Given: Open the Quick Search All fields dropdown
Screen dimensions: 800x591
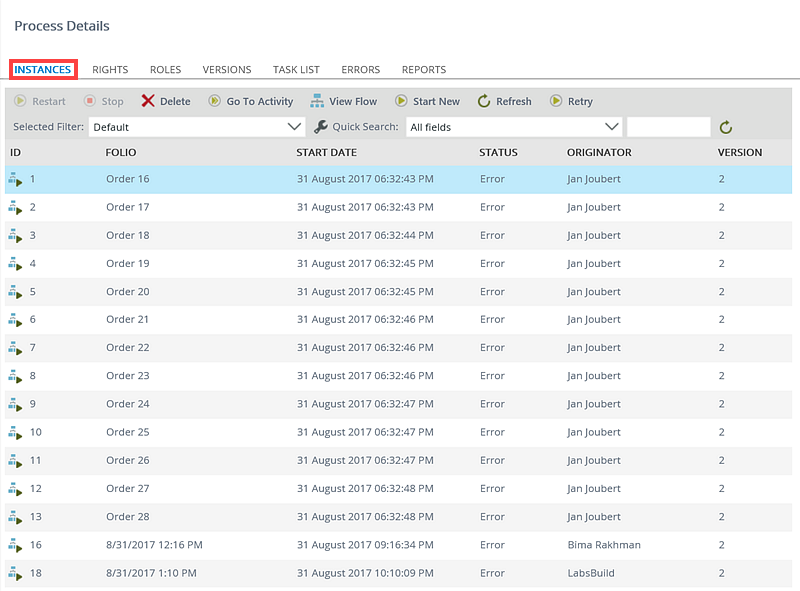Looking at the screenshot, I should tap(514, 127).
